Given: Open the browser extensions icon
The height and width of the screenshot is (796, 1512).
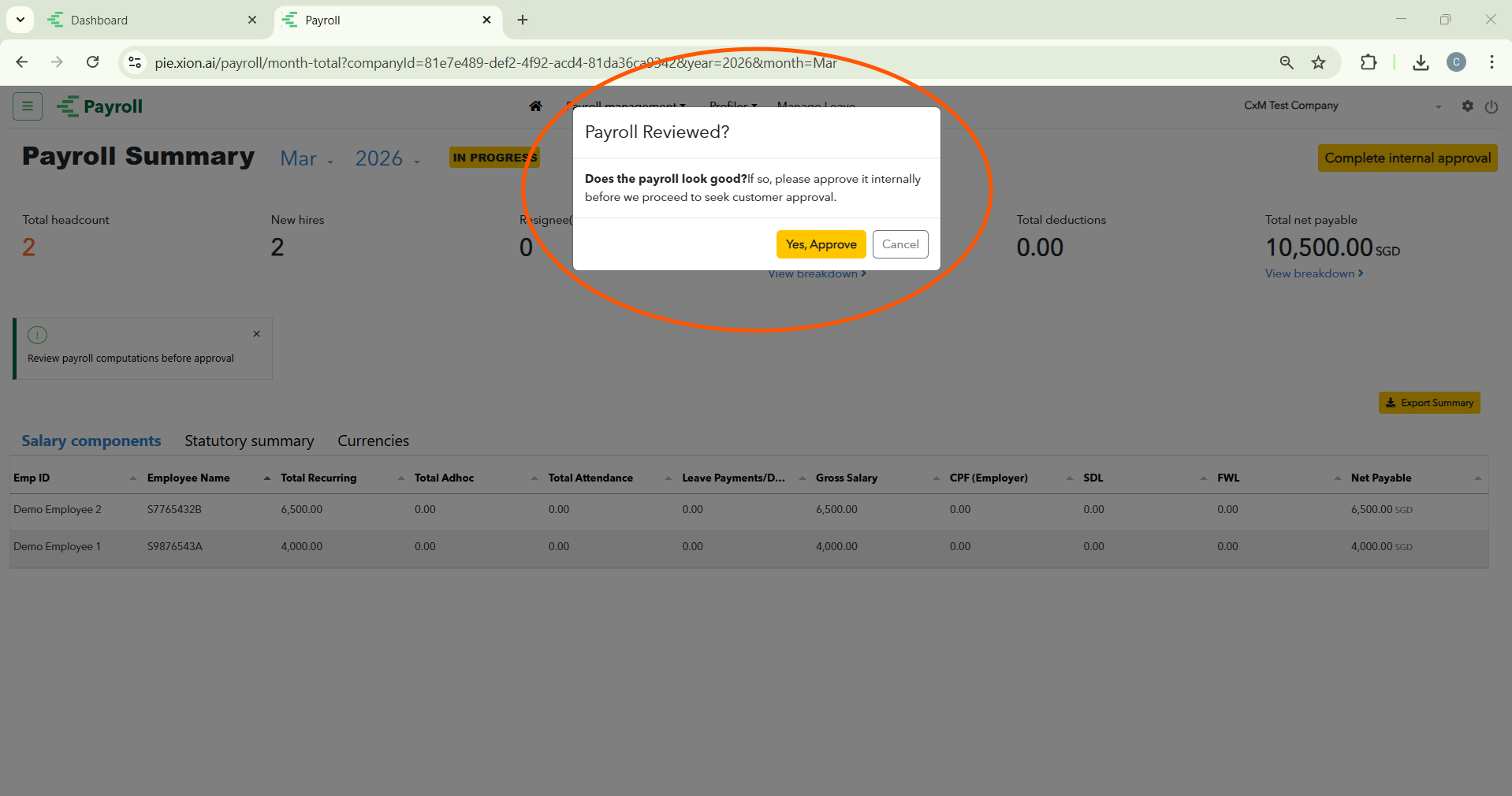Looking at the screenshot, I should tap(1369, 63).
